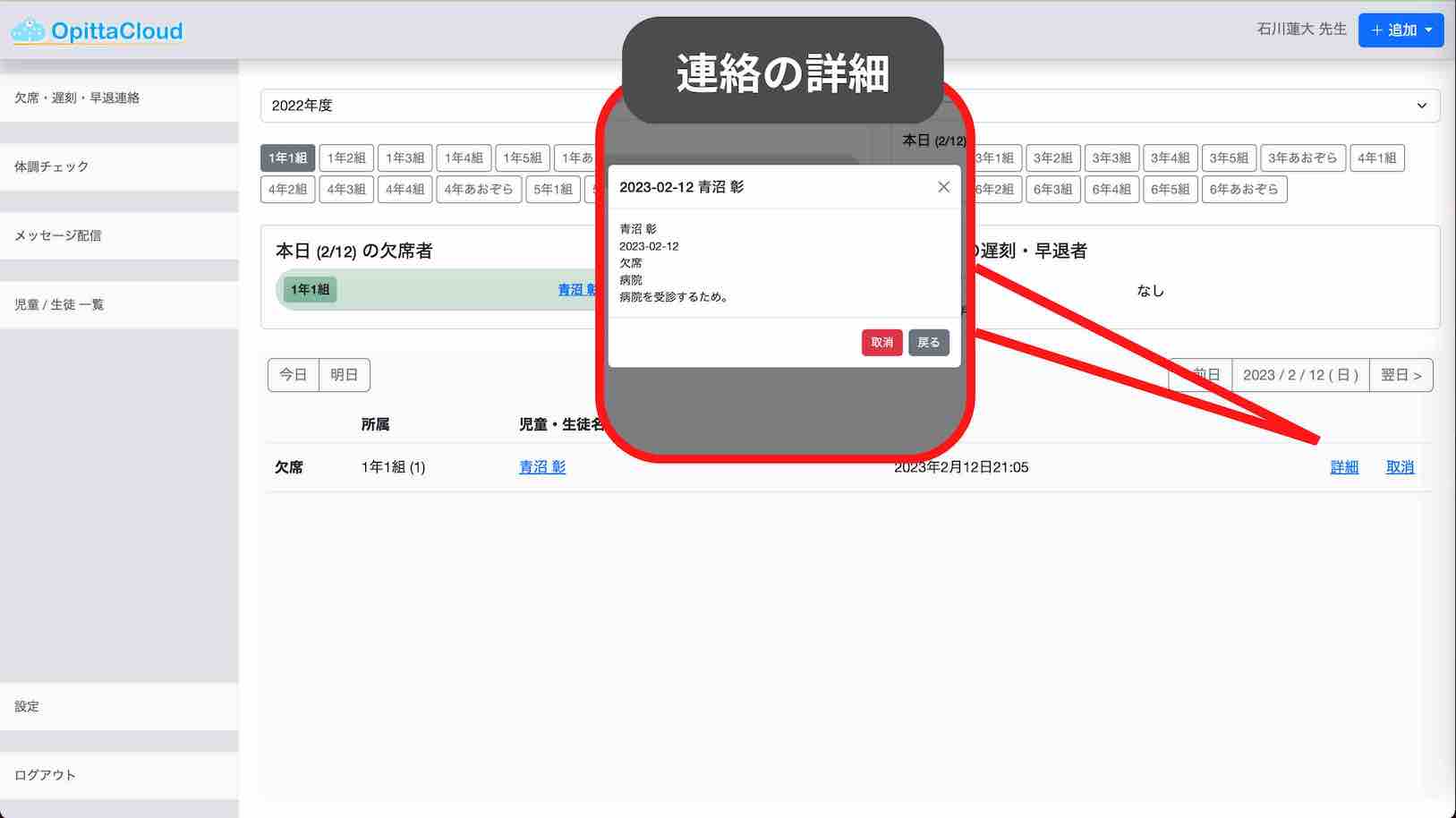Select the 4年4組 class filter

click(404, 189)
